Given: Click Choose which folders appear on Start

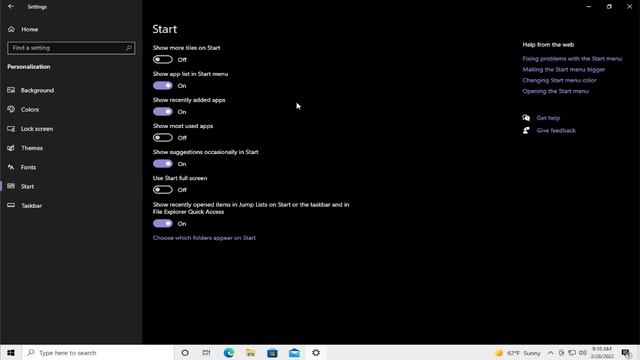Looking at the screenshot, I should pyautogui.click(x=204, y=238).
